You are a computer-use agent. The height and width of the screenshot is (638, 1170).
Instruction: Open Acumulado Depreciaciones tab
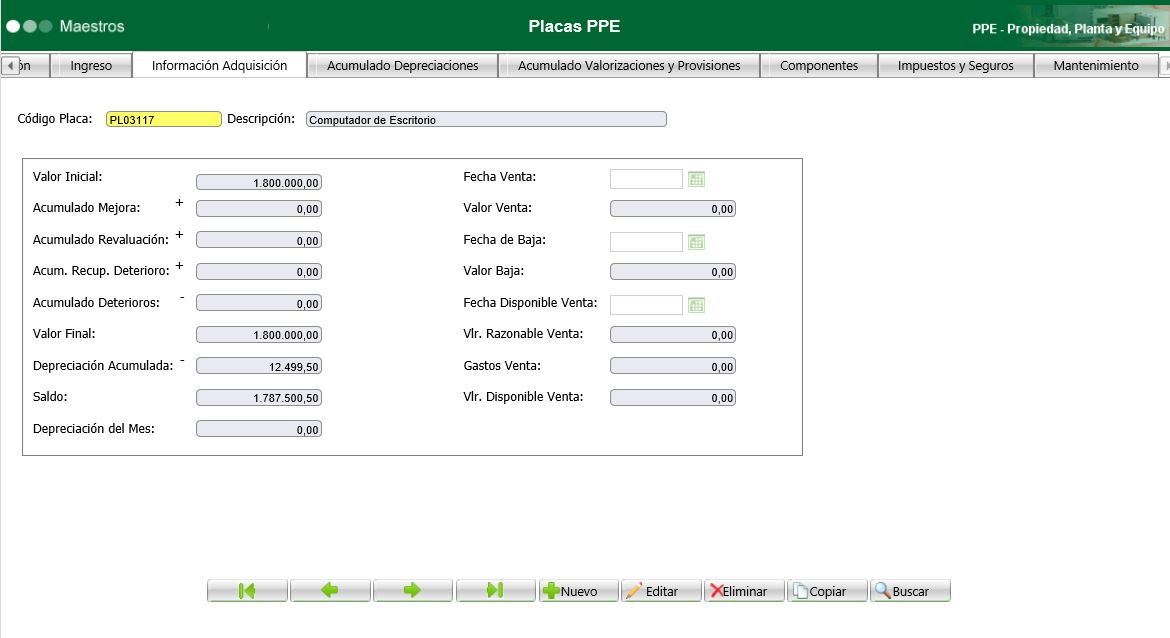click(x=402, y=66)
